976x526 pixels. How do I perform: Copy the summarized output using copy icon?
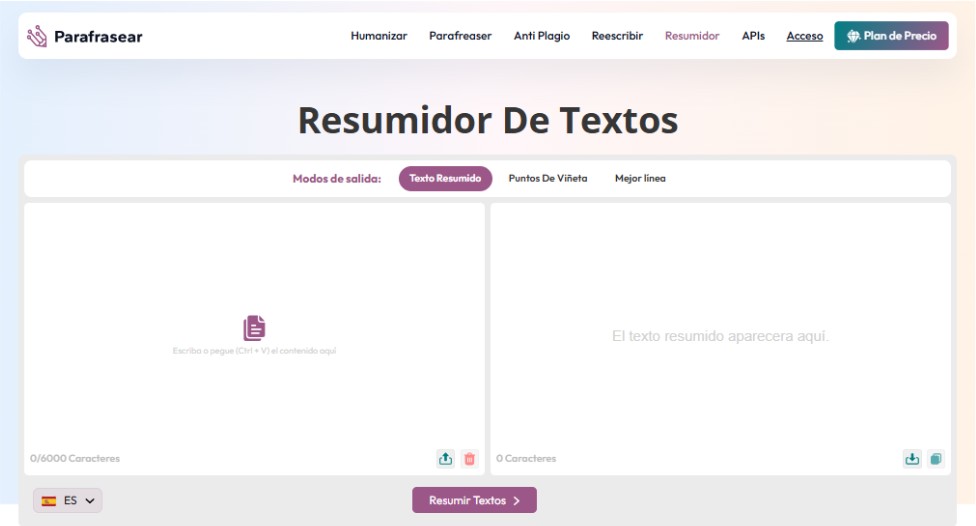click(x=936, y=459)
